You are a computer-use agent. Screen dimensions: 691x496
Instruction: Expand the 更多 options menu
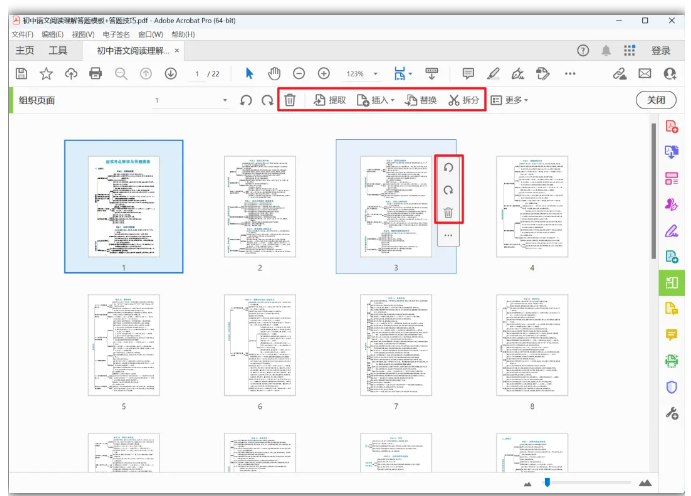tap(509, 100)
